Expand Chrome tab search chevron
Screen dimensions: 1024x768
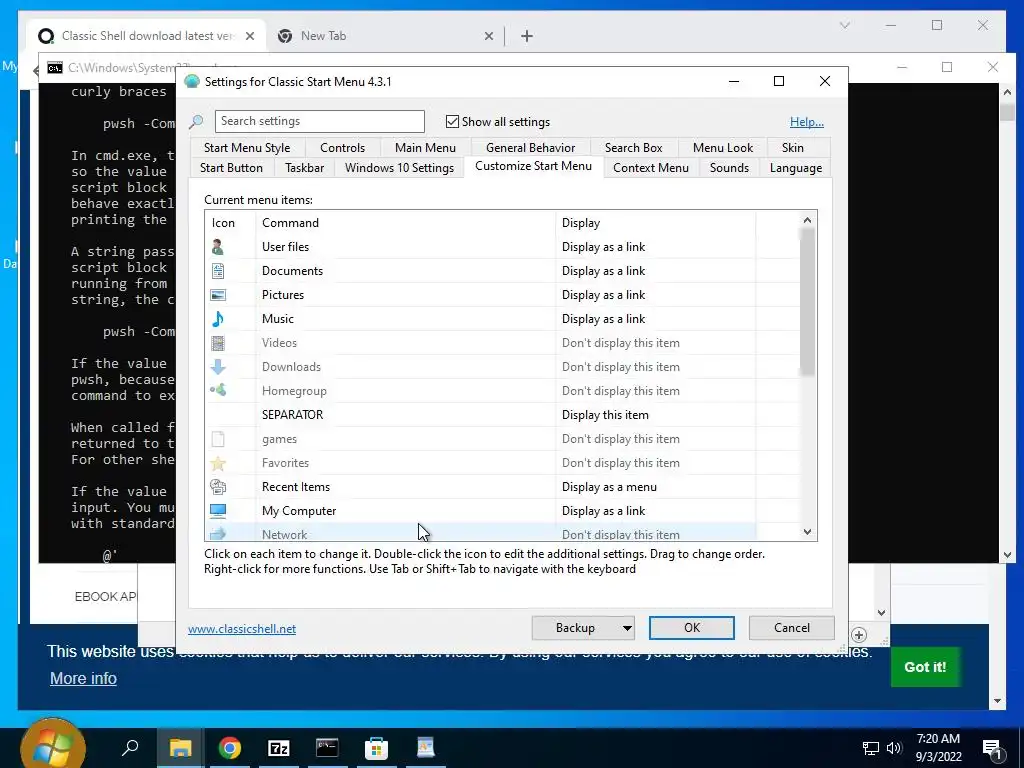pos(844,25)
